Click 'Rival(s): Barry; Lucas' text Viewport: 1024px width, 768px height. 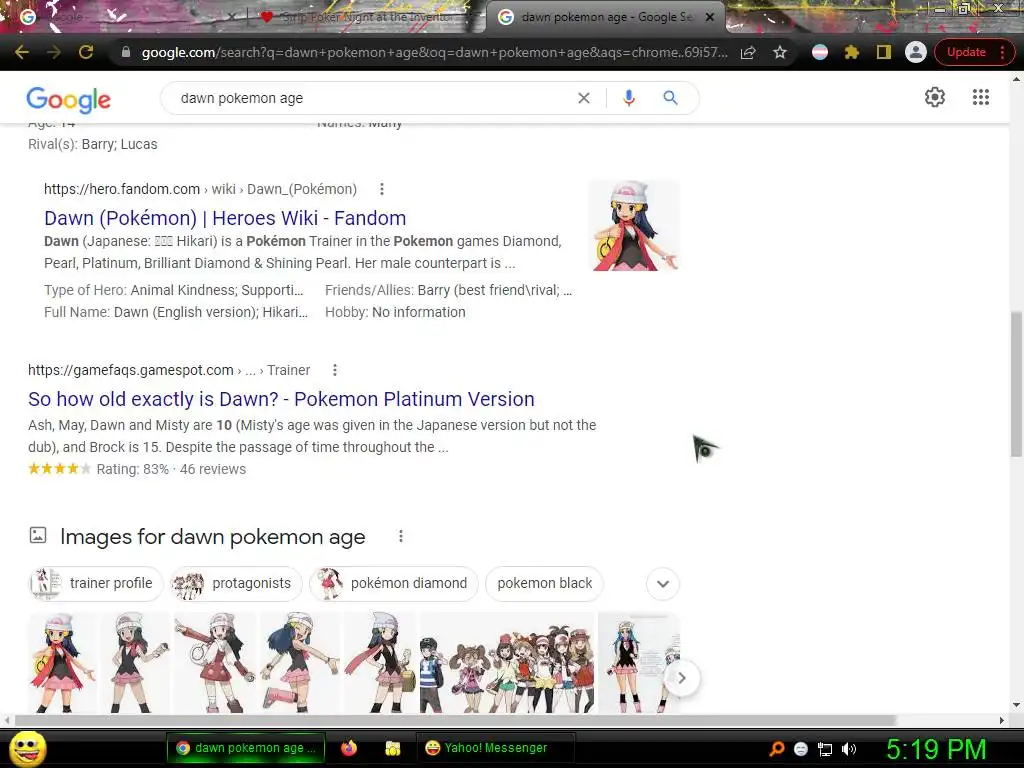[x=93, y=144]
